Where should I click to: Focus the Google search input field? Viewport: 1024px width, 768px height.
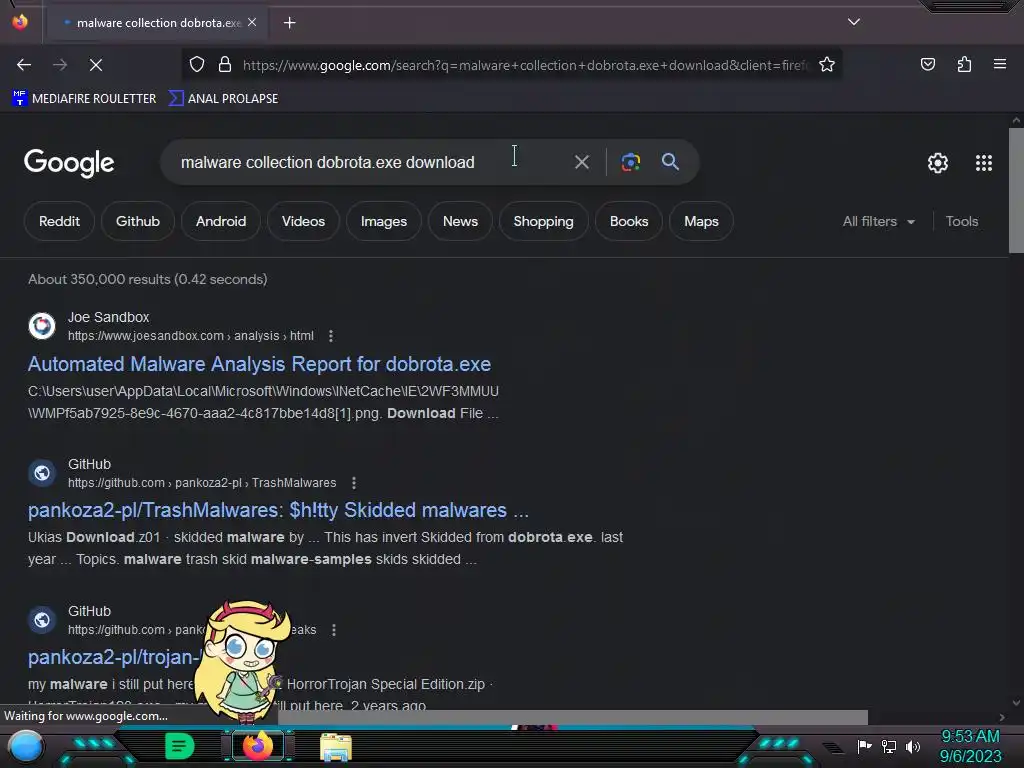(x=366, y=162)
